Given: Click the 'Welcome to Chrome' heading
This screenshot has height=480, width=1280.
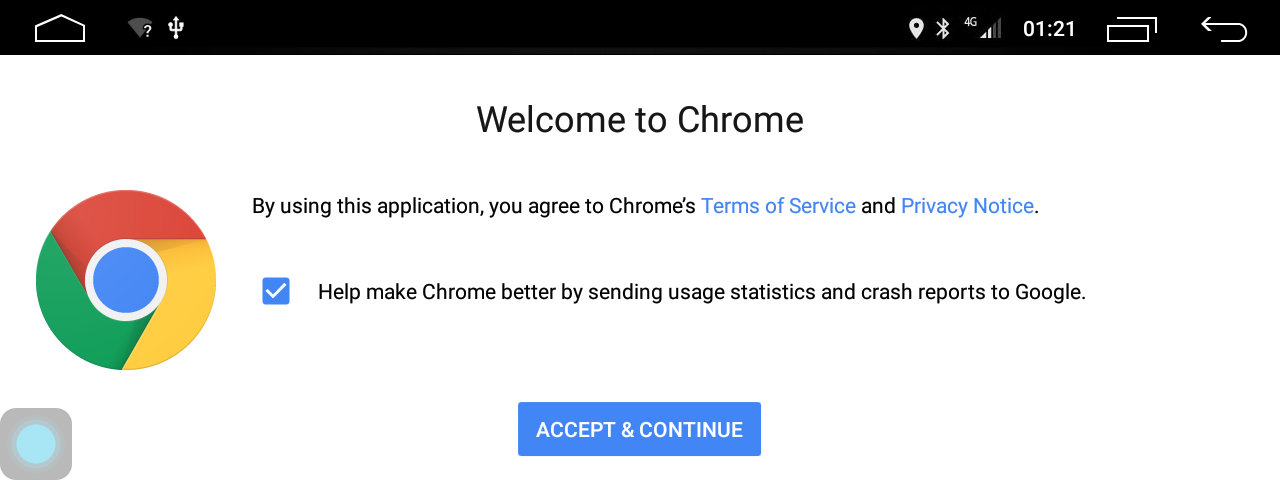Looking at the screenshot, I should coord(640,120).
